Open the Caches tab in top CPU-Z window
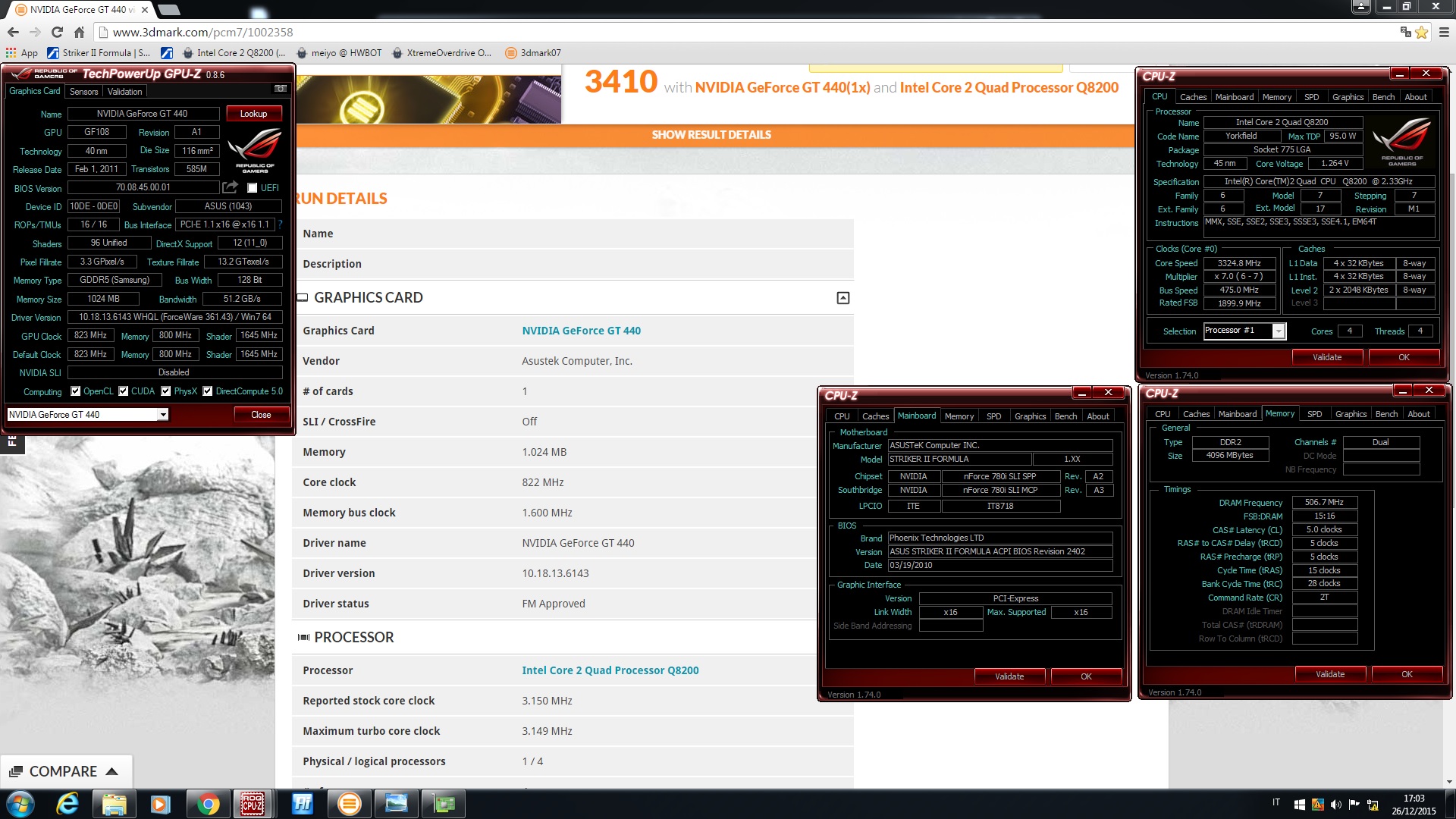Viewport: 1456px width, 819px height. 1193,97
